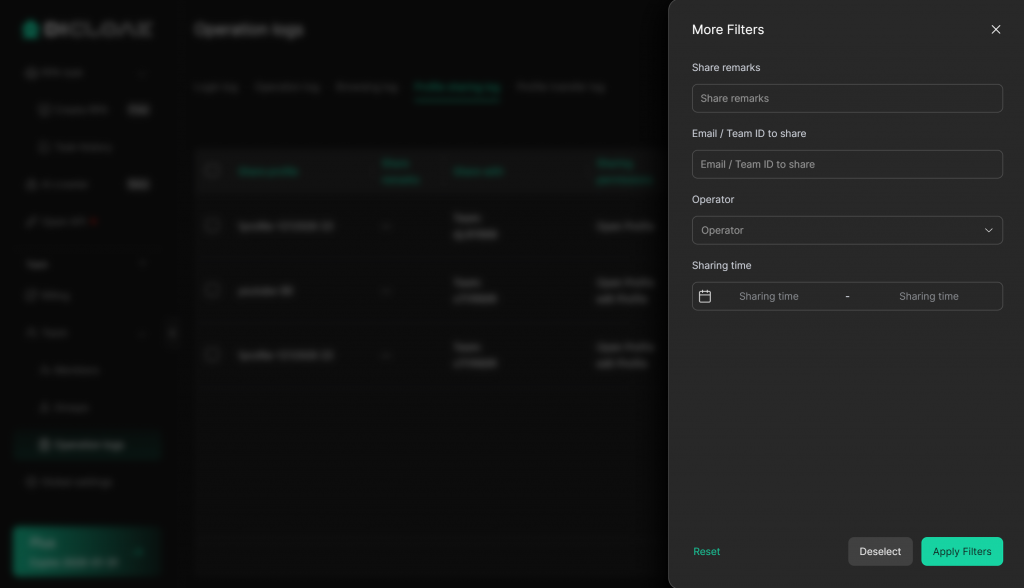Pick the start Sharing time date

coord(768,296)
